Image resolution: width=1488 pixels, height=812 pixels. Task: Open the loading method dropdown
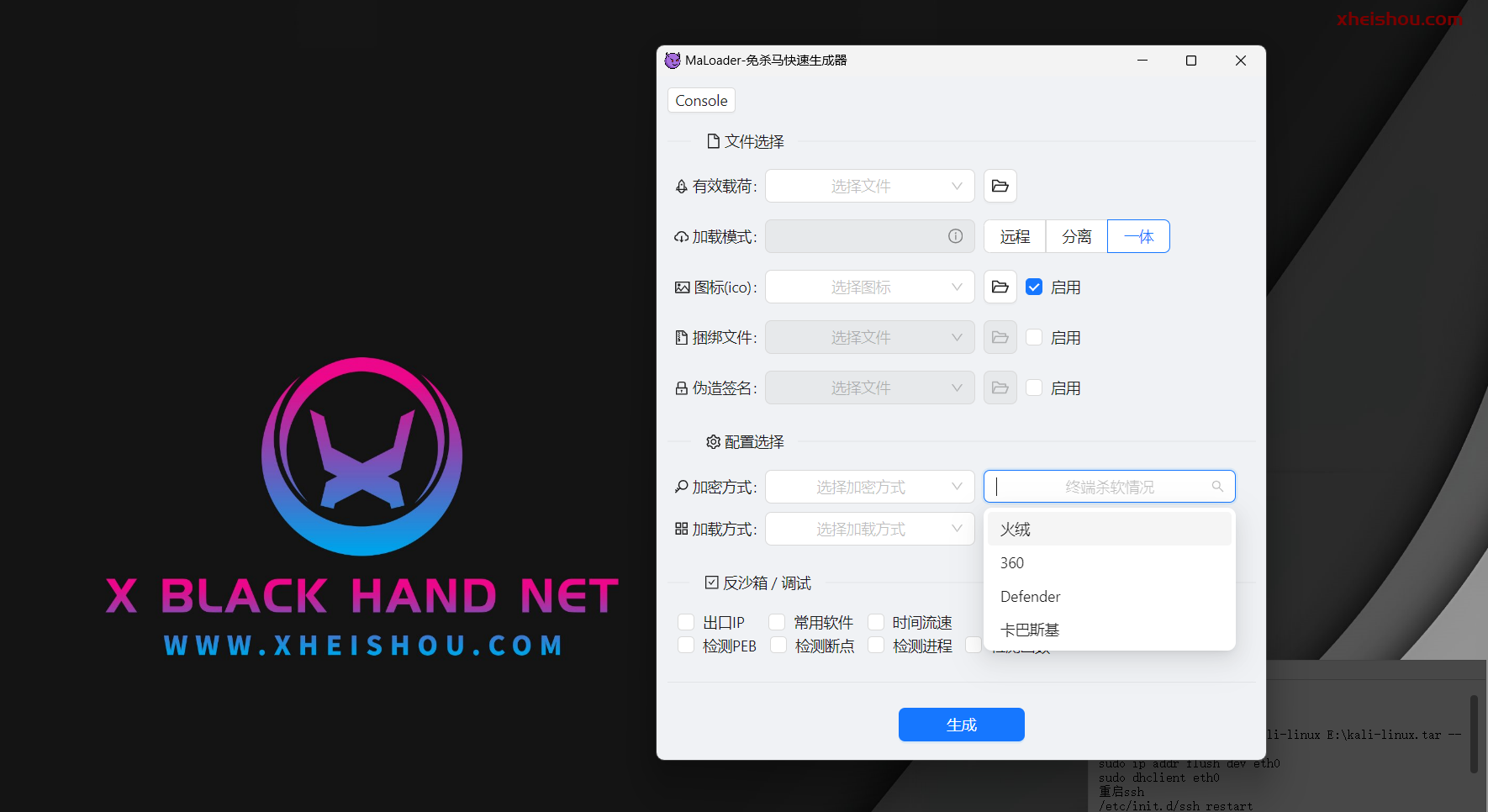point(869,529)
